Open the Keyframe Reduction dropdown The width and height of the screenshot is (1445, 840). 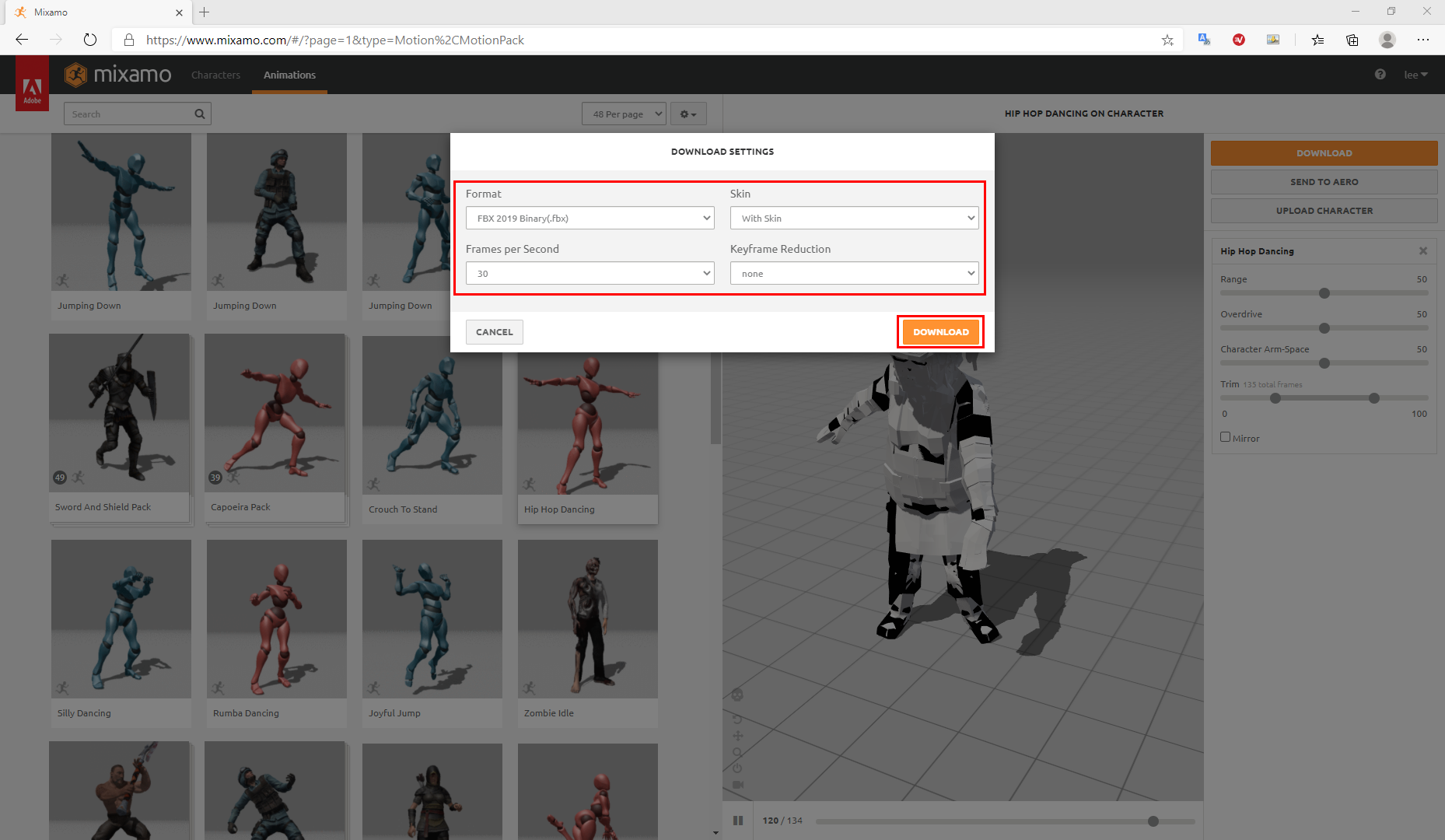tap(855, 273)
